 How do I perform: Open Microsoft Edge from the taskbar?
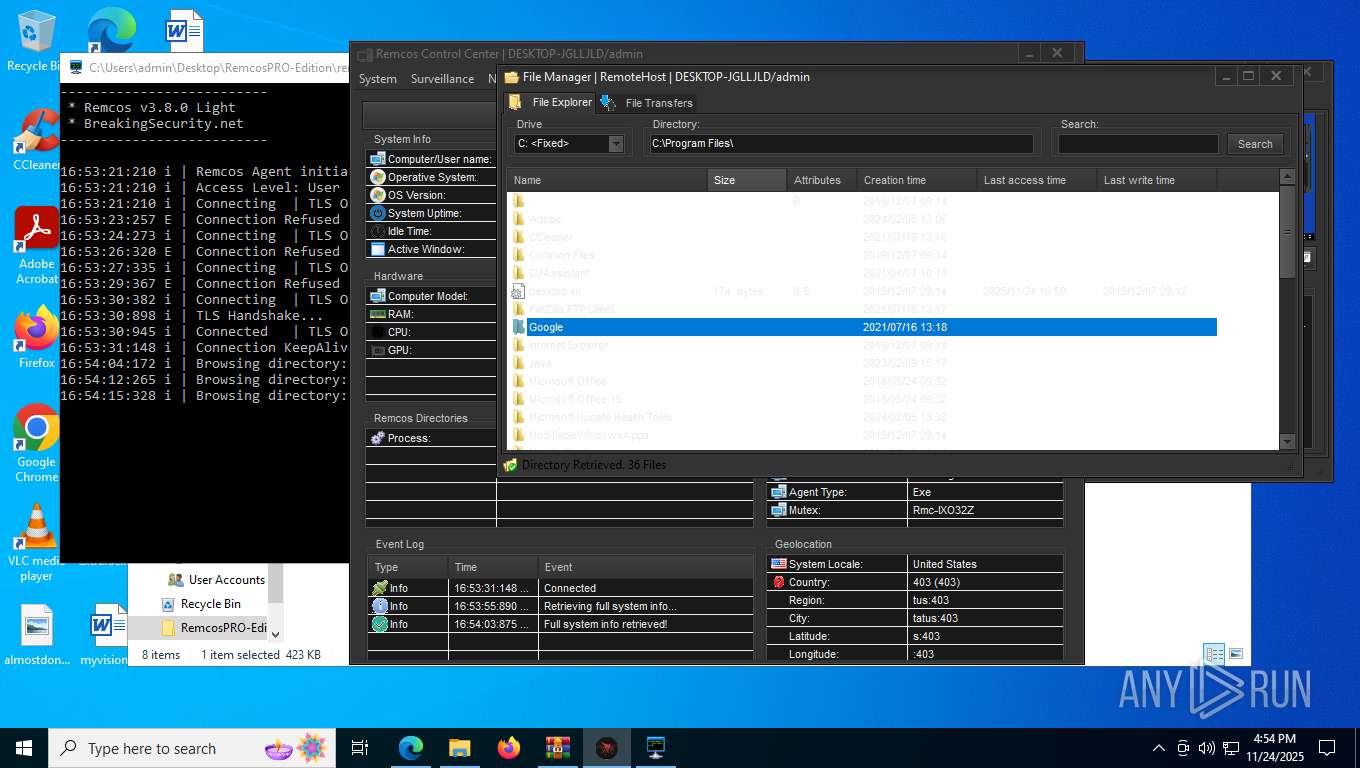tap(411, 748)
